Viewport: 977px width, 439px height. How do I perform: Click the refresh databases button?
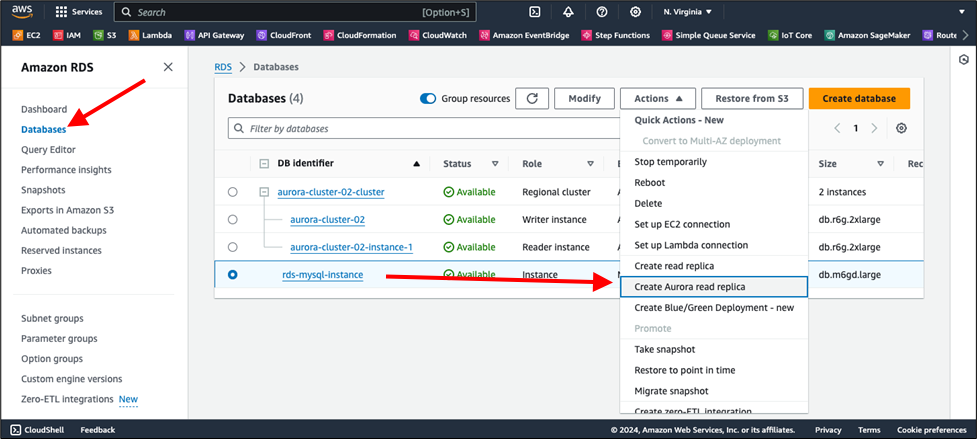coord(532,98)
